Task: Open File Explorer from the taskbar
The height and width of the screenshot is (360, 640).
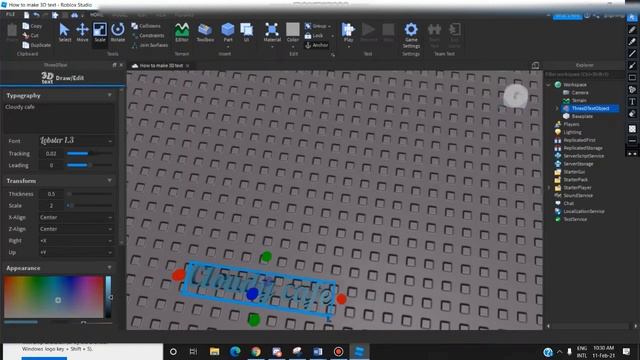Action: click(214, 351)
